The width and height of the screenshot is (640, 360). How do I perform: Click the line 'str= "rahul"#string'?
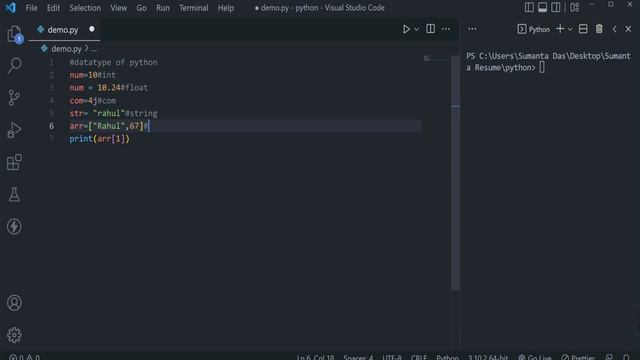point(113,113)
